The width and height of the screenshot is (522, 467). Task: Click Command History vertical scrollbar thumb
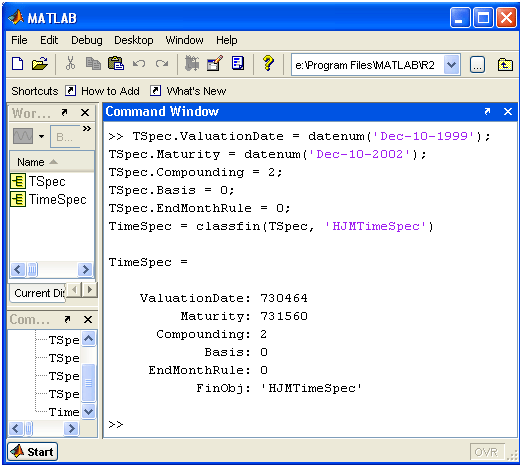[x=89, y=382]
